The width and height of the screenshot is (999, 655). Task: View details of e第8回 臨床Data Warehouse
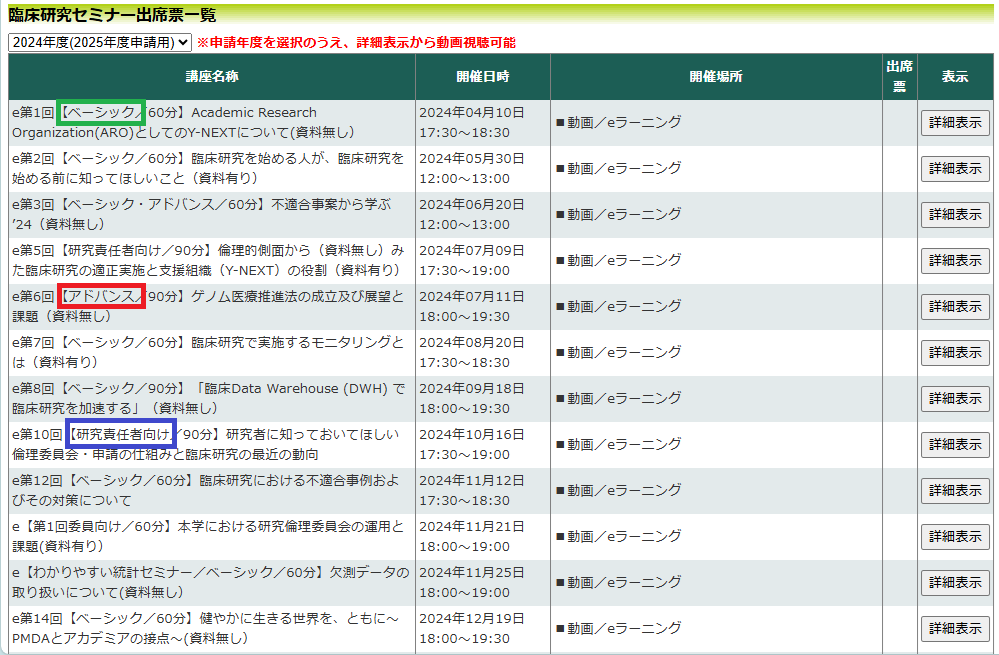[955, 399]
